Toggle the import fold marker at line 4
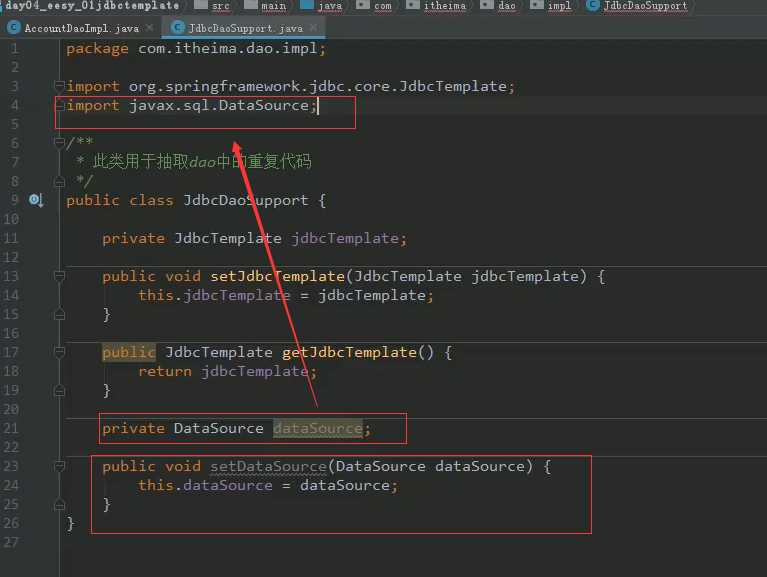Screen dimensions: 767x577 click(59, 105)
